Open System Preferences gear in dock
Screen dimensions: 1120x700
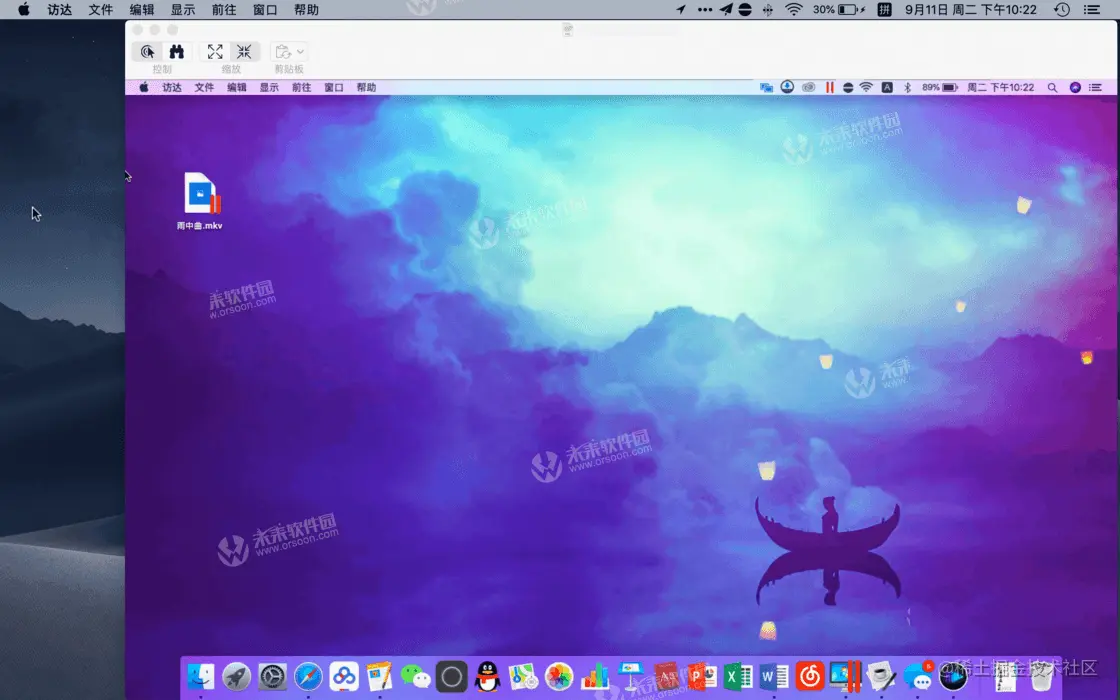[x=272, y=676]
